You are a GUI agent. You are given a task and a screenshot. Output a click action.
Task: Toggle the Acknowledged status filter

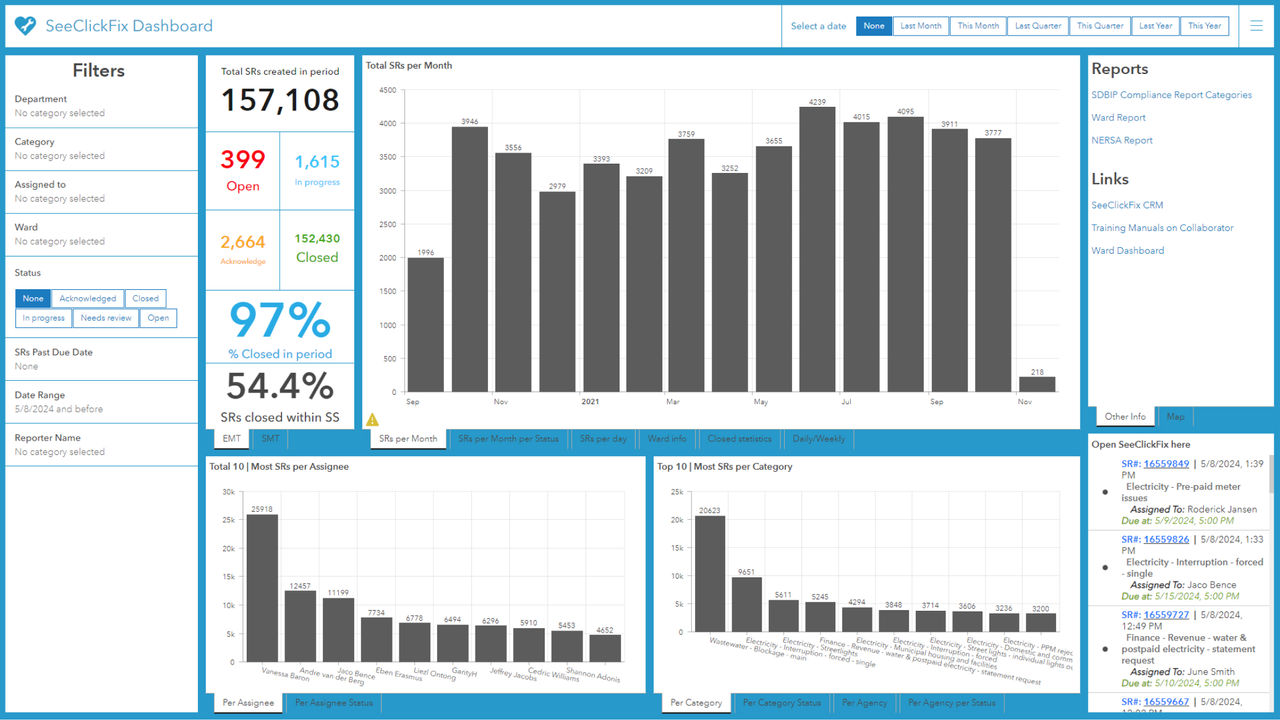click(x=88, y=298)
